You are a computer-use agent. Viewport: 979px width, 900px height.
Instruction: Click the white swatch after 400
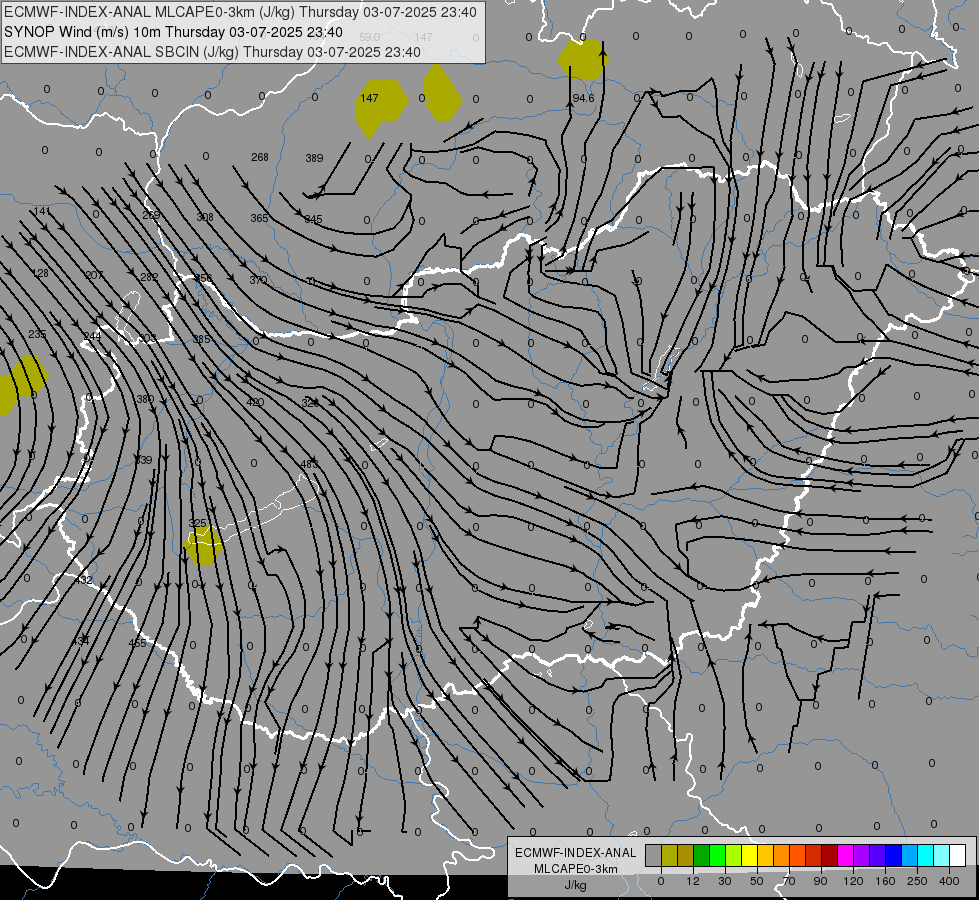click(957, 855)
